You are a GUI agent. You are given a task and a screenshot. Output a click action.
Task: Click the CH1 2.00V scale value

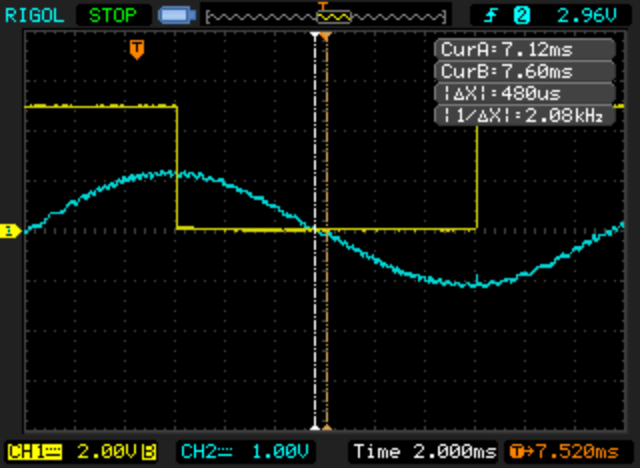click(x=107, y=452)
